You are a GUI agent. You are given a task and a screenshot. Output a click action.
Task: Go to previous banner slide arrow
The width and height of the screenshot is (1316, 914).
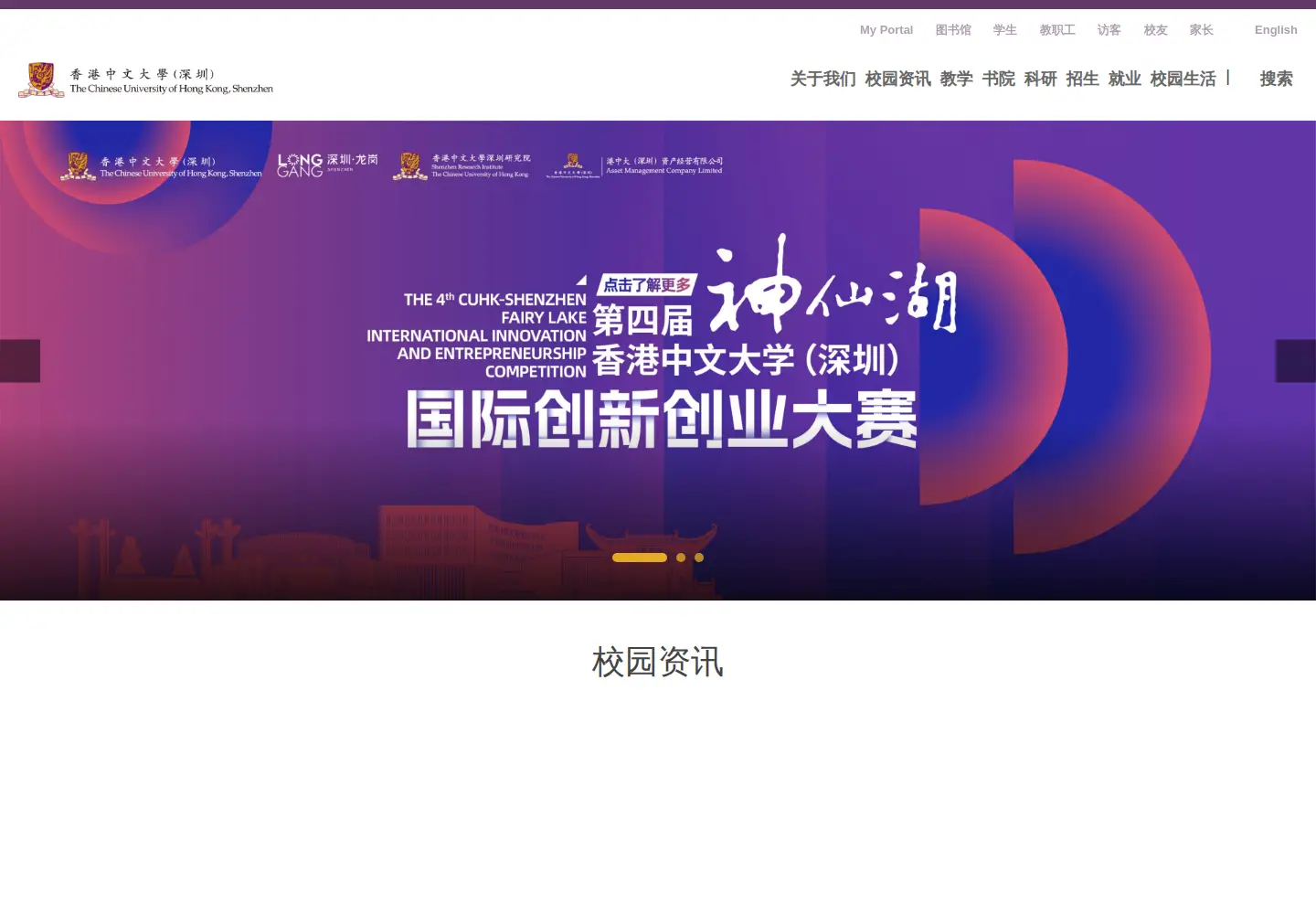20,361
